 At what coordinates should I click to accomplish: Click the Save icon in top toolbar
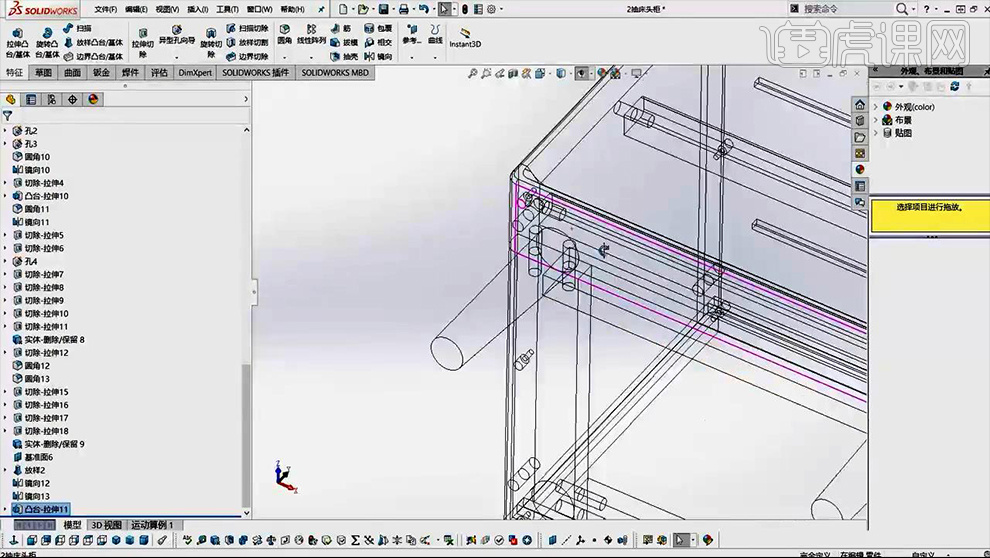click(x=383, y=9)
